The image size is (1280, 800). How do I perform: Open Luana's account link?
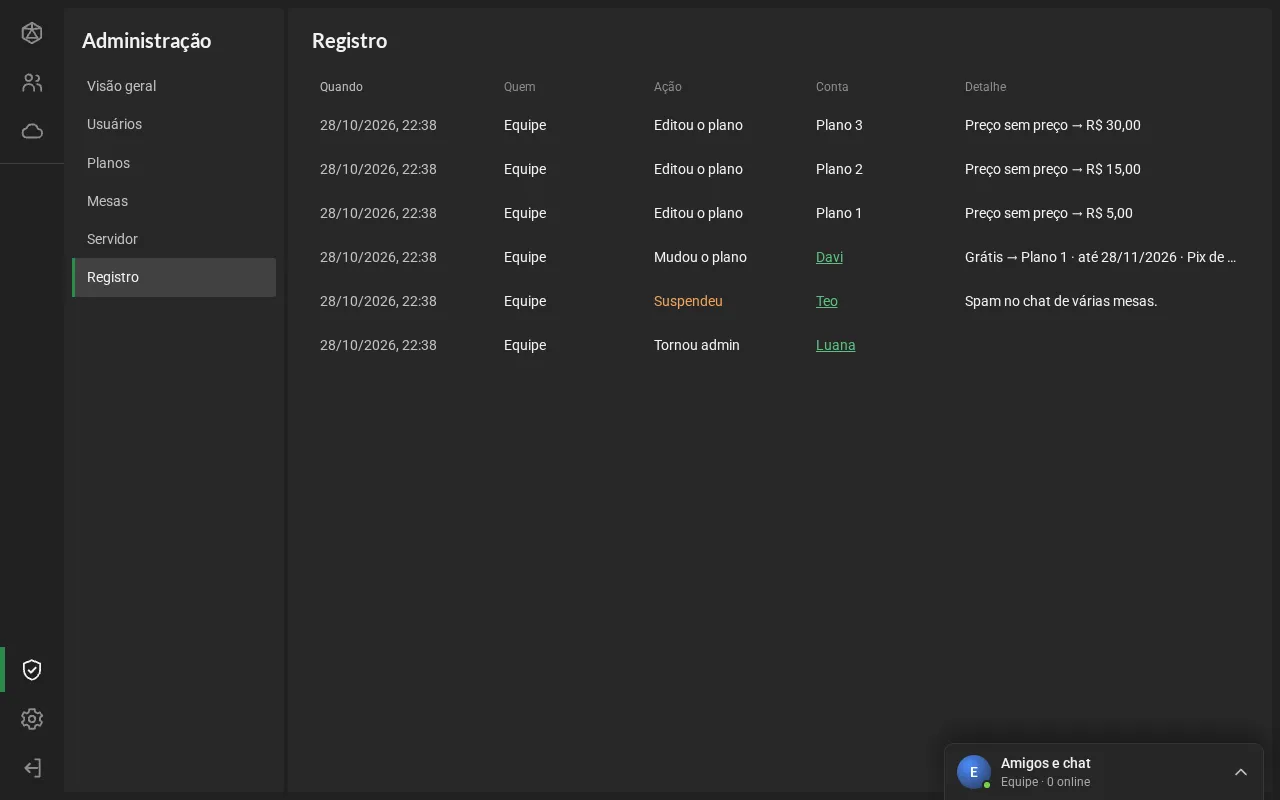(x=835, y=345)
